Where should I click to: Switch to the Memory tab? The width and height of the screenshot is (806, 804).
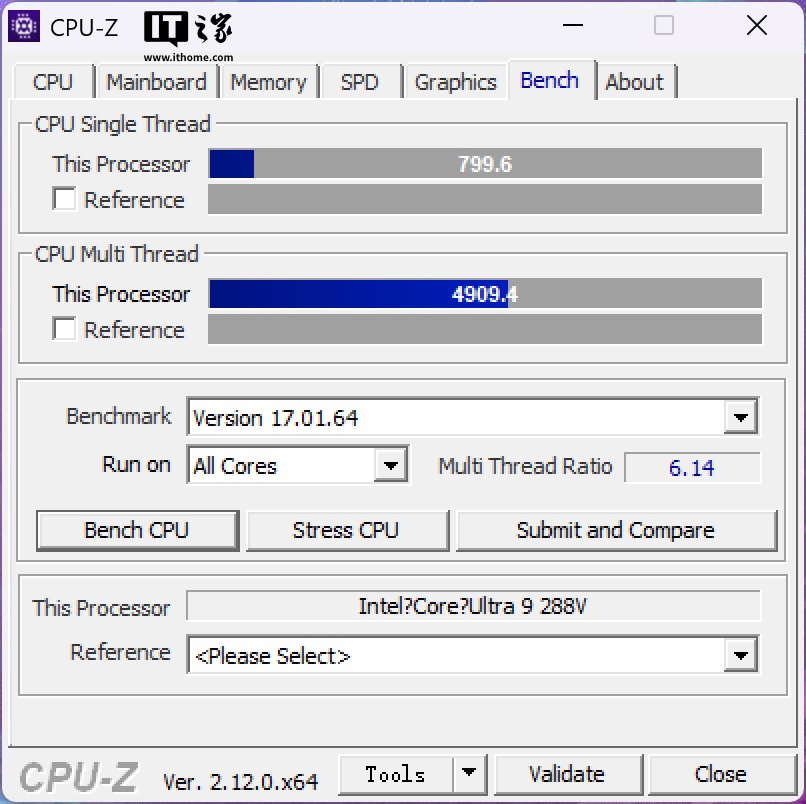(x=268, y=82)
